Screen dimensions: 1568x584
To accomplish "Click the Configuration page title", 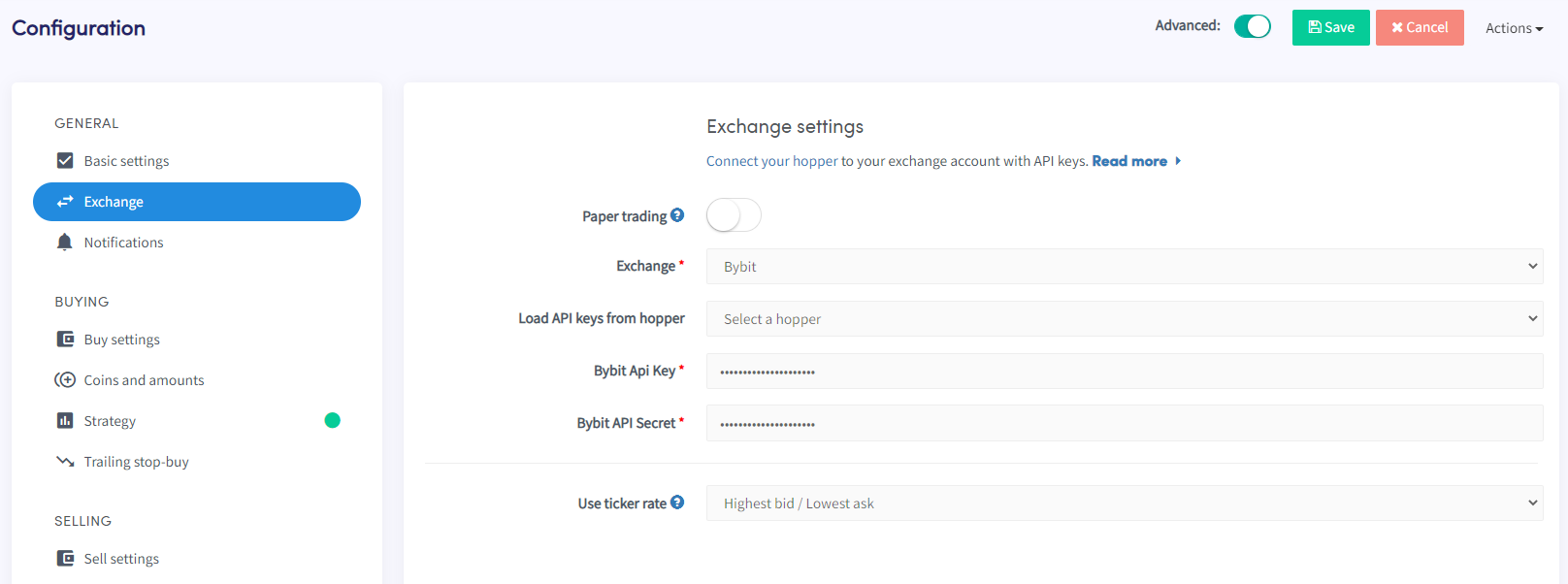I will [x=79, y=28].
